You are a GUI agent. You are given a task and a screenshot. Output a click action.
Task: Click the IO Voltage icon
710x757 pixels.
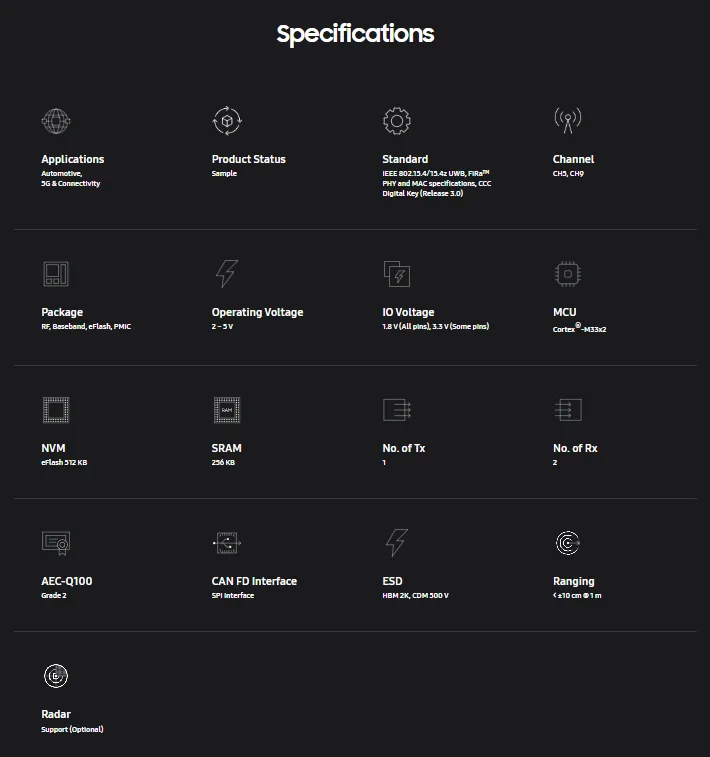(397, 274)
